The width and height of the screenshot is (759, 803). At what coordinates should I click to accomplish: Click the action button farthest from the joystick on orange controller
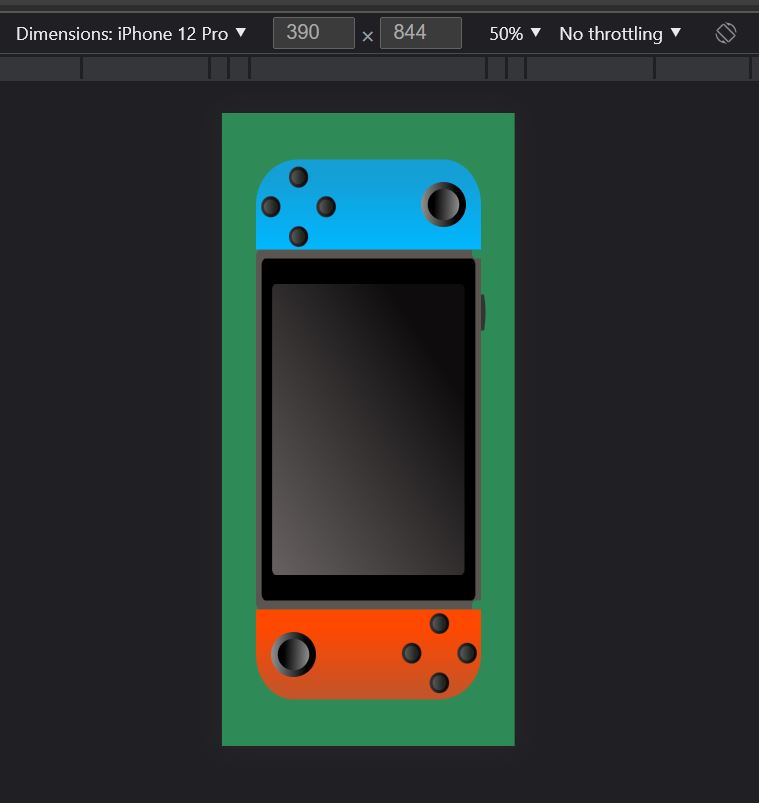(467, 653)
